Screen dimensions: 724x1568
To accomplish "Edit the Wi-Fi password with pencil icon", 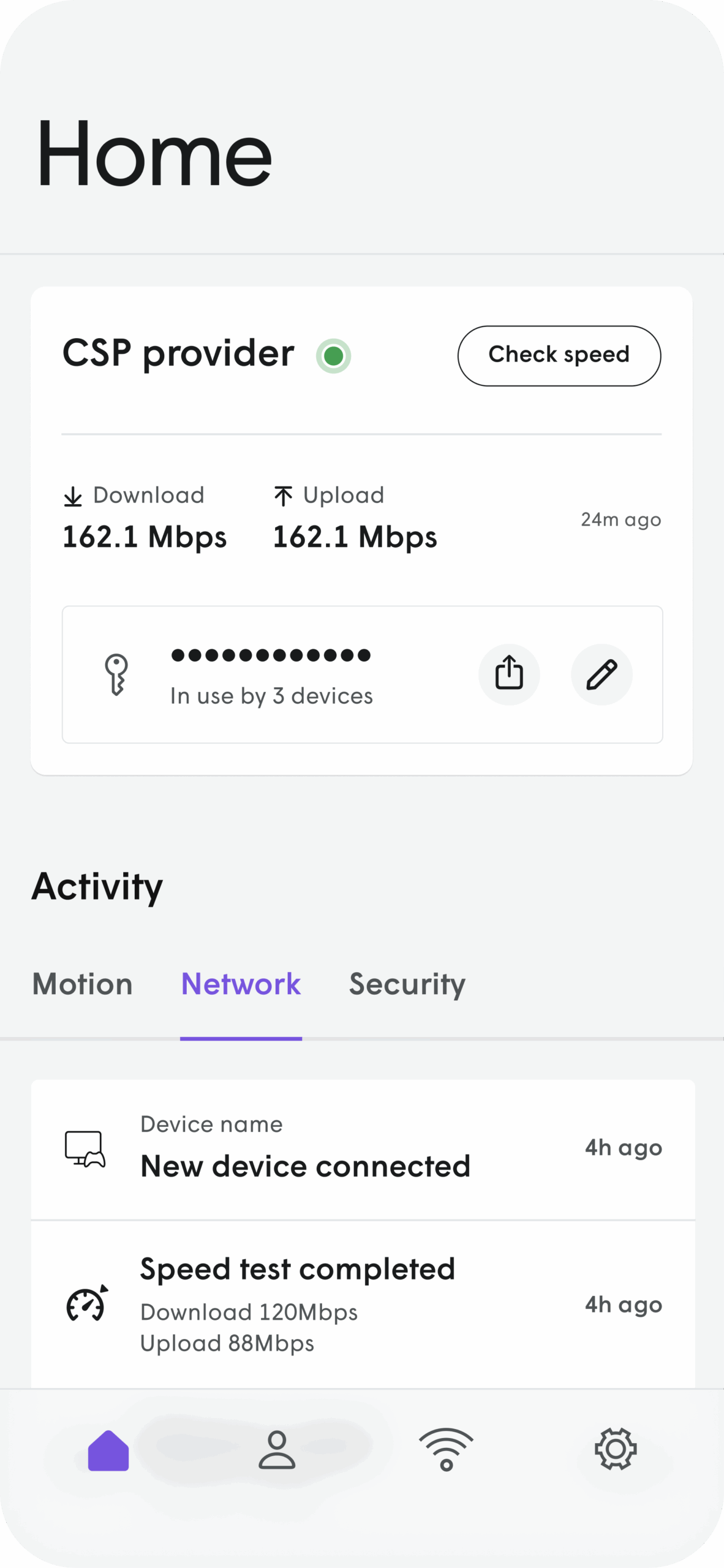I will click(x=601, y=674).
